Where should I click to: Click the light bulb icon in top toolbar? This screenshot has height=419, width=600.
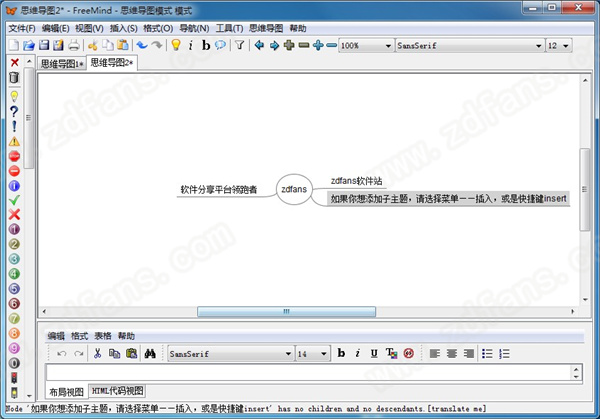pyautogui.click(x=176, y=45)
